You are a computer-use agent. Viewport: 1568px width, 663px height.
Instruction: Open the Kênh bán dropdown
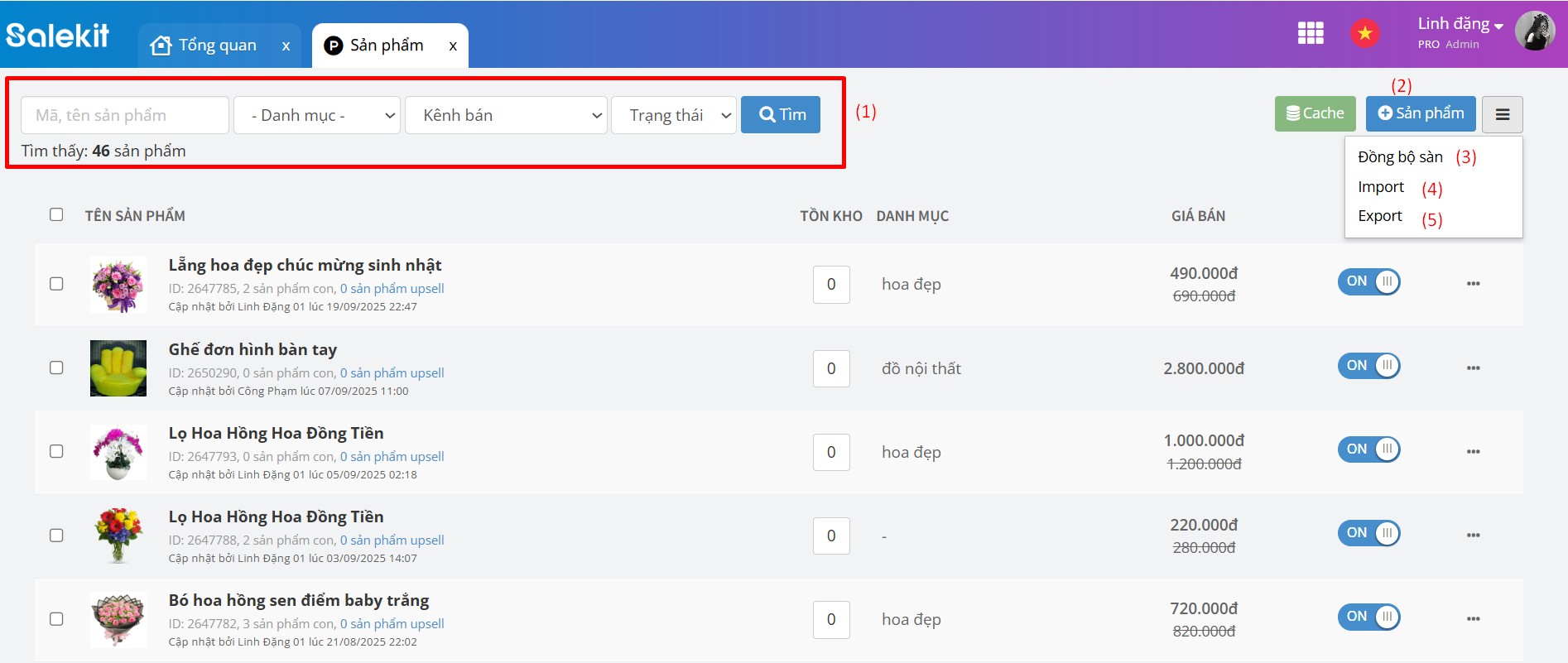click(506, 115)
